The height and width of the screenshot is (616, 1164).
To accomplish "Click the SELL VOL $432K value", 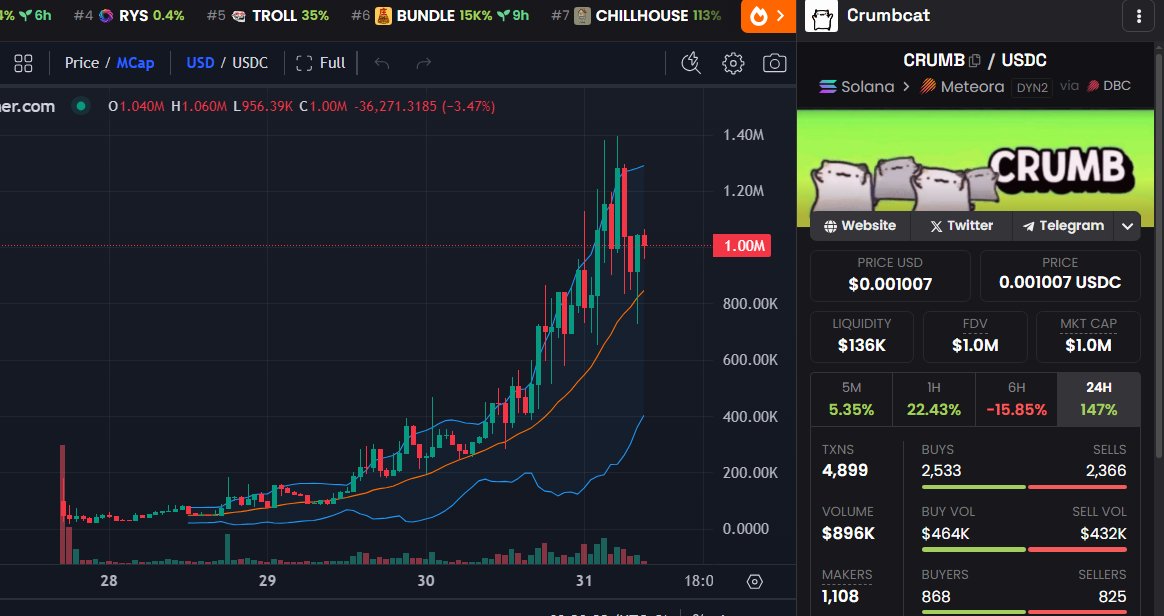I will tap(1103, 534).
